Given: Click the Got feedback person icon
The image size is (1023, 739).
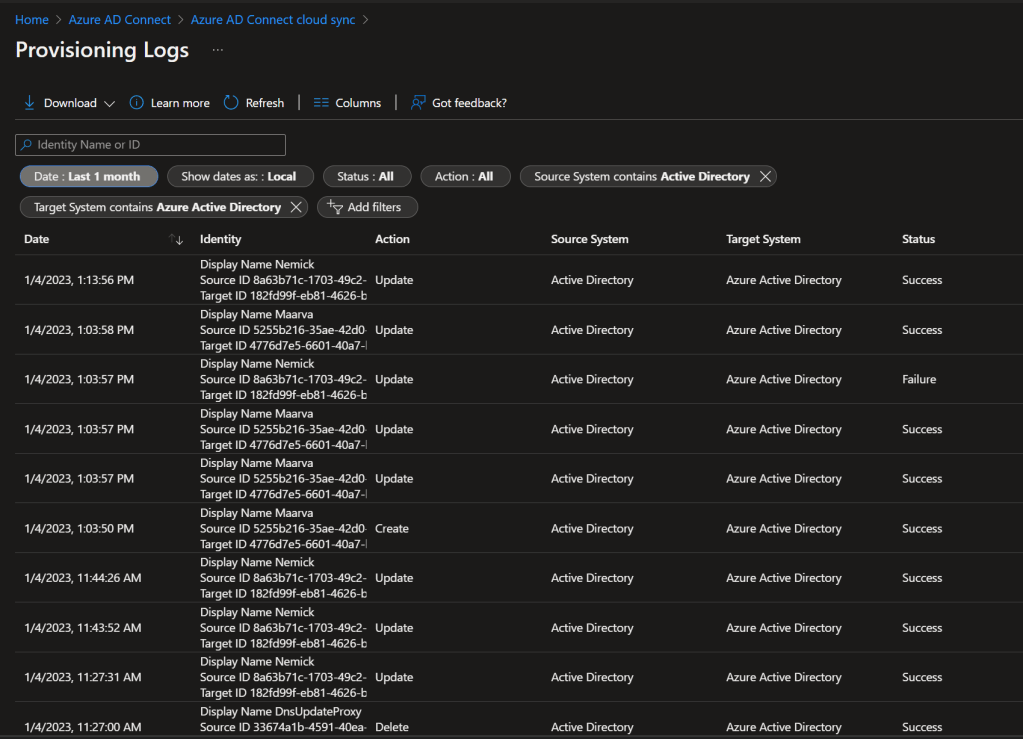Looking at the screenshot, I should tap(419, 103).
